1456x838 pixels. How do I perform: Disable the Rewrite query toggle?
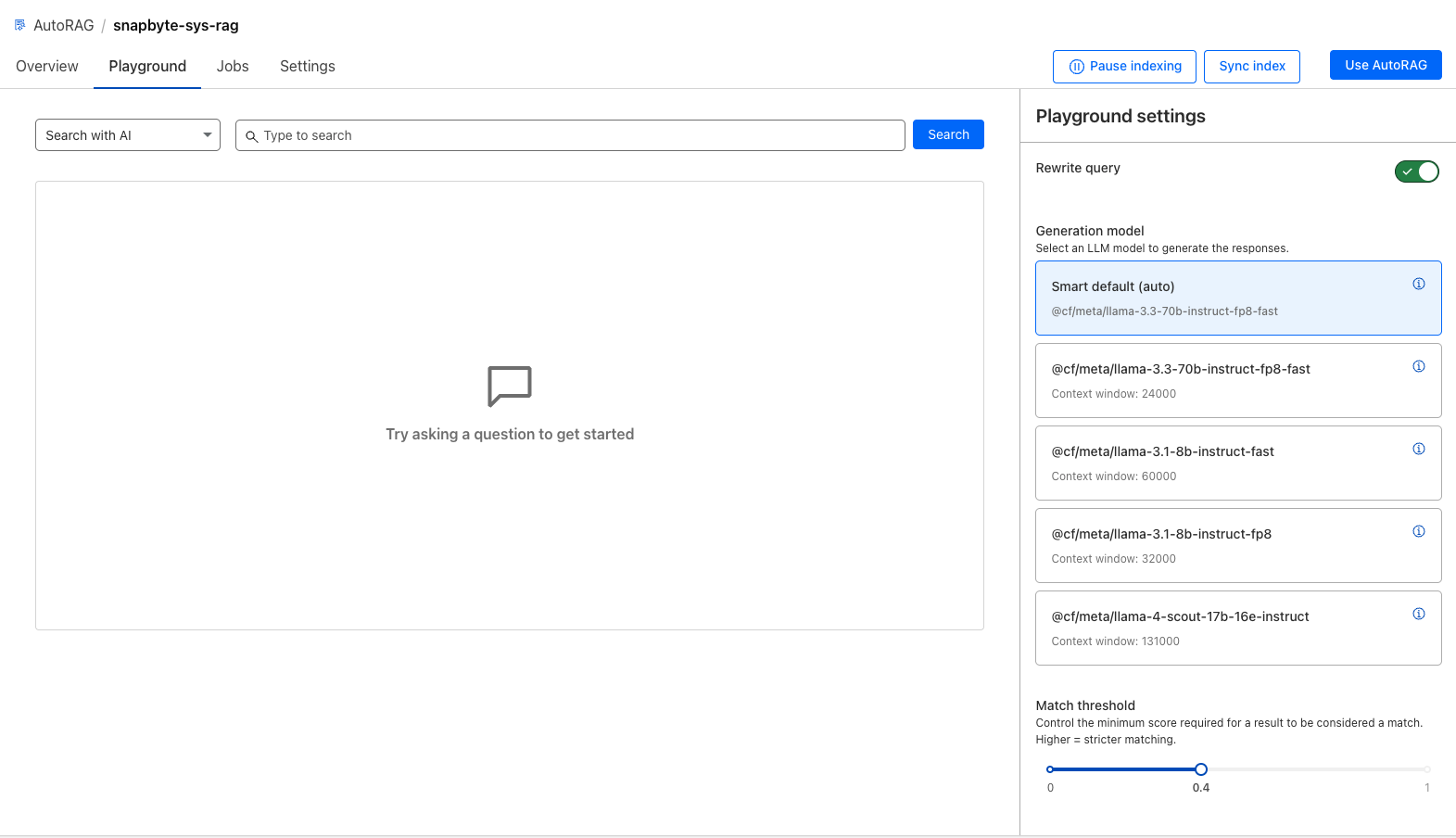tap(1416, 171)
